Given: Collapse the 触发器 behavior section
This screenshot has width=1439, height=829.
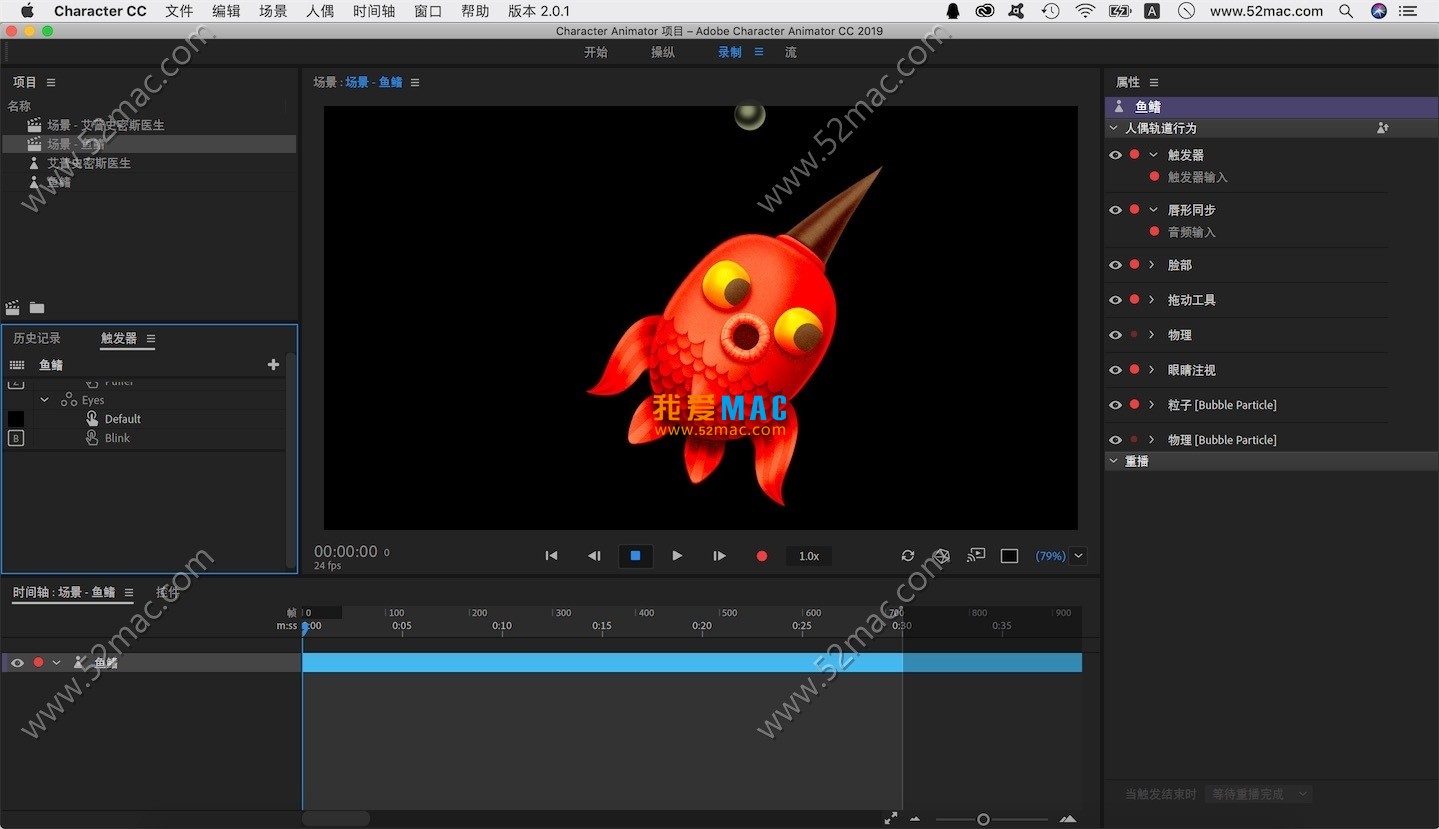Looking at the screenshot, I should pos(1153,155).
